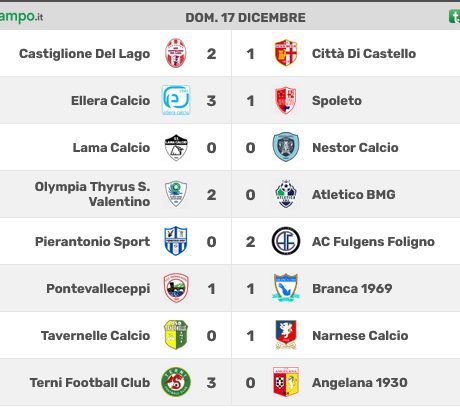Click the Pontevalleceppi red crest
The width and height of the screenshot is (460, 414).
(x=176, y=288)
